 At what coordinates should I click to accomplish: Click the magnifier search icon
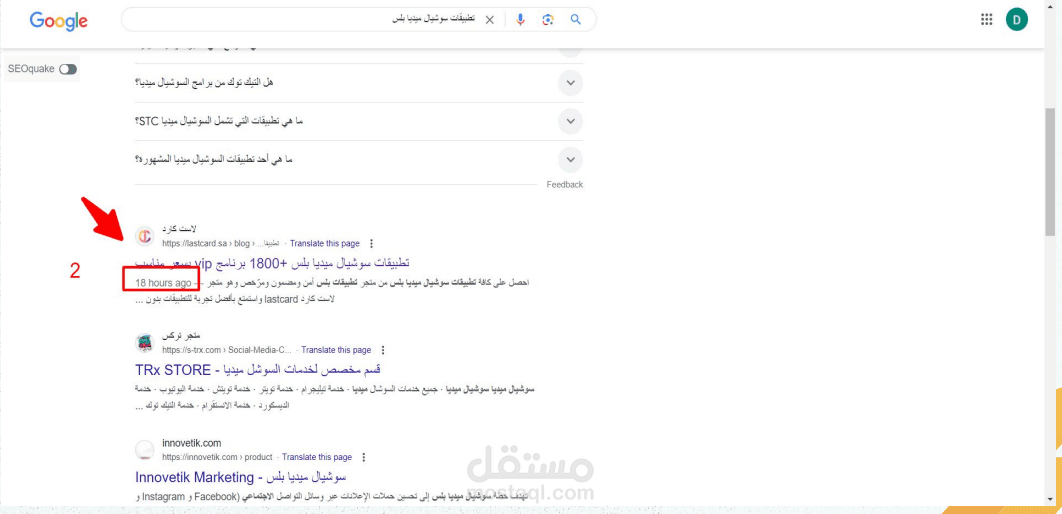(x=576, y=20)
